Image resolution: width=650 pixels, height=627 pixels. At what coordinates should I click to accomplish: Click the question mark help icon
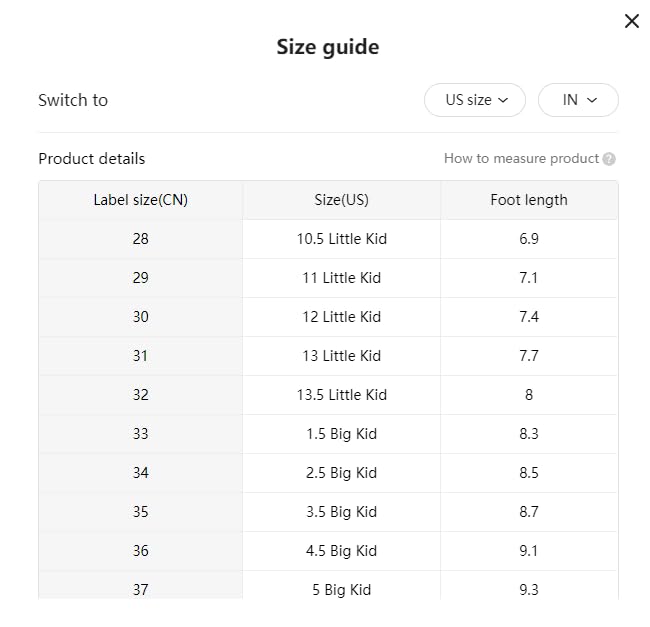click(609, 159)
